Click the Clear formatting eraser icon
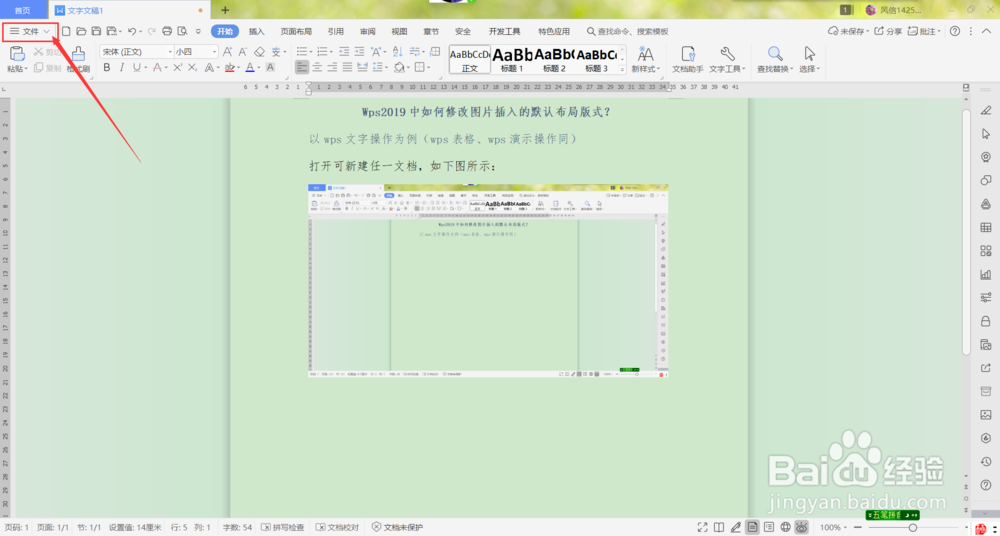 click(x=259, y=52)
